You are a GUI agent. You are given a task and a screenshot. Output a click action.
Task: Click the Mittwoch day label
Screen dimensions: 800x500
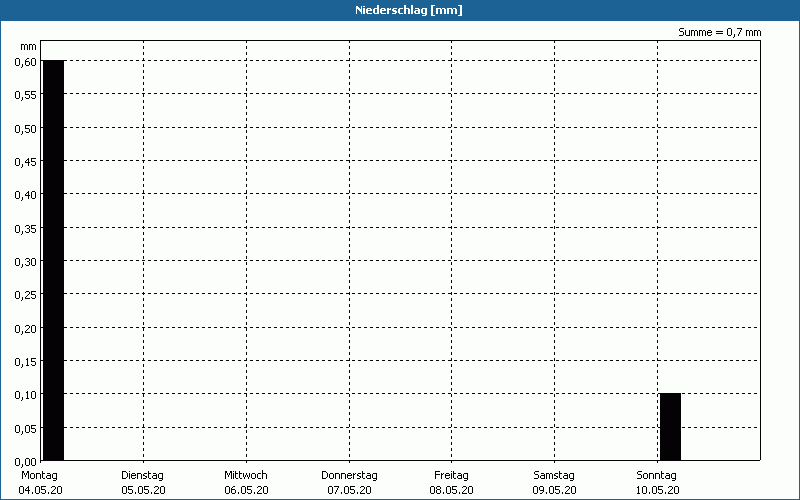click(245, 475)
